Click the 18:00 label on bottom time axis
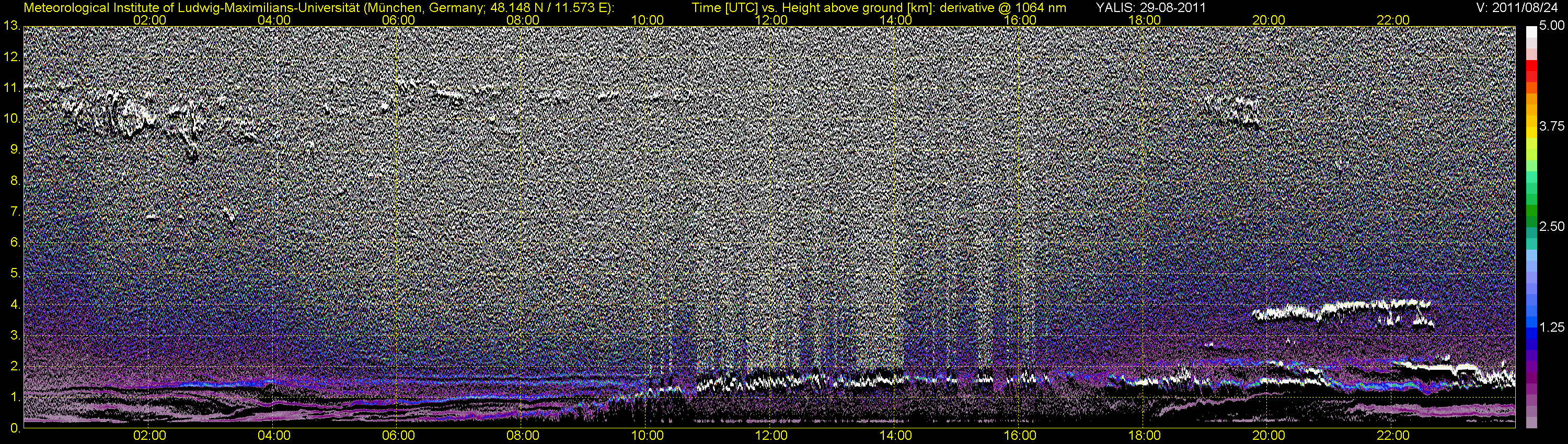This screenshot has height=444, width=1568. (x=1144, y=436)
